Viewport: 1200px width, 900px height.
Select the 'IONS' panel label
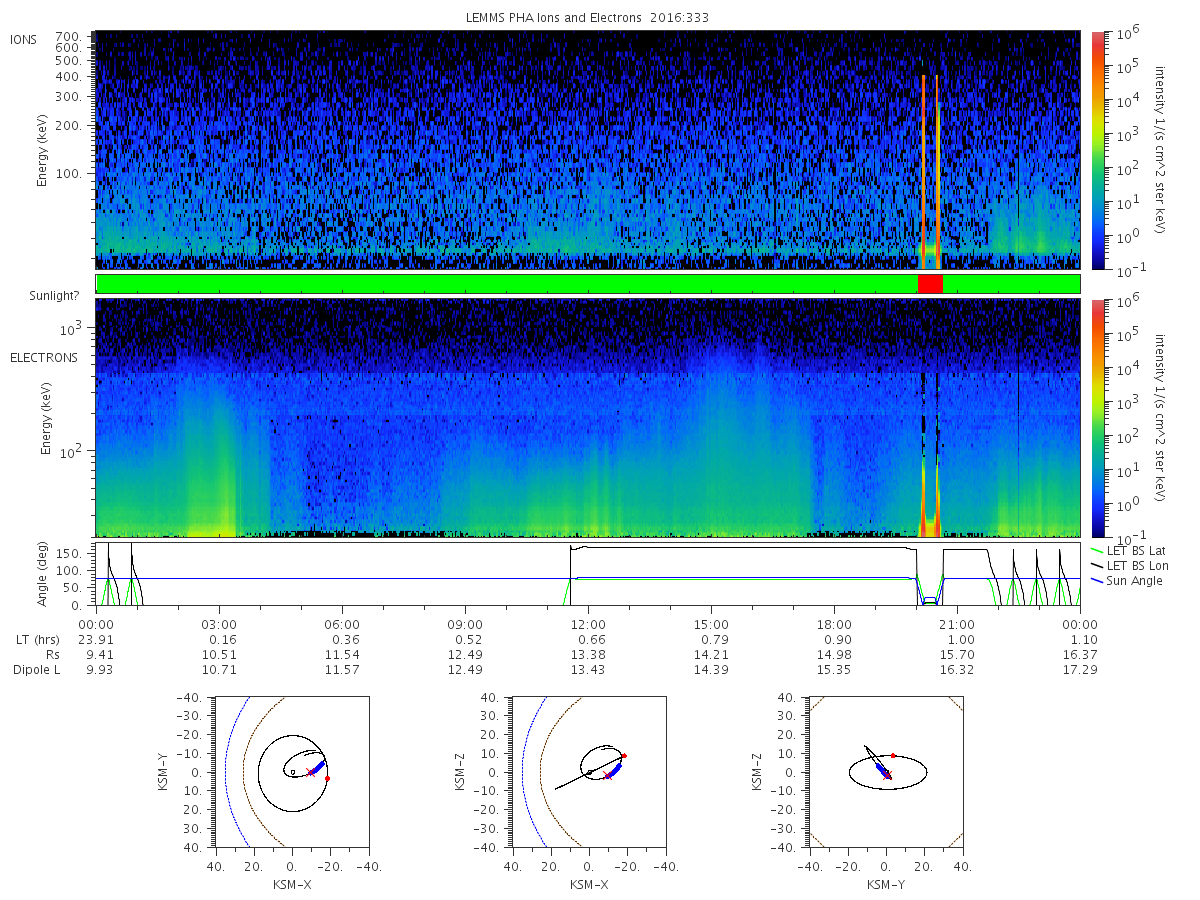[25, 39]
